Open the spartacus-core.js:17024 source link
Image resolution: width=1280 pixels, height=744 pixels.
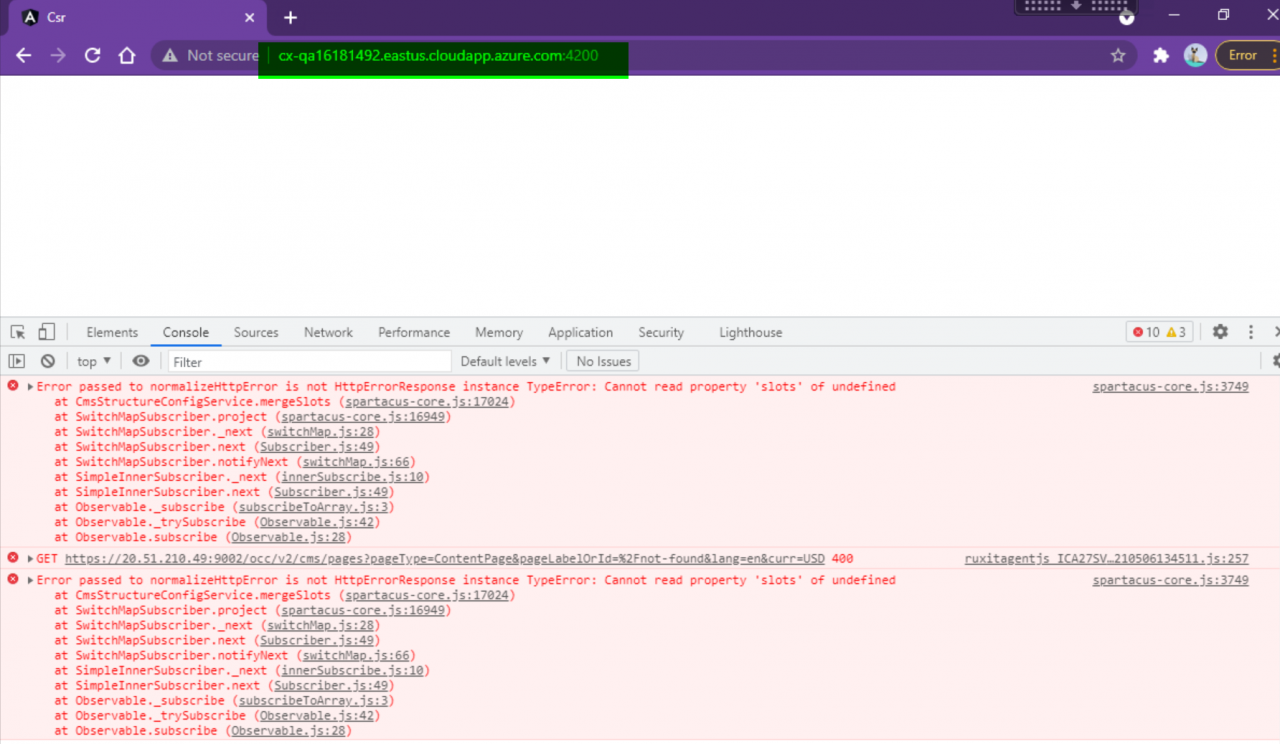427,402
